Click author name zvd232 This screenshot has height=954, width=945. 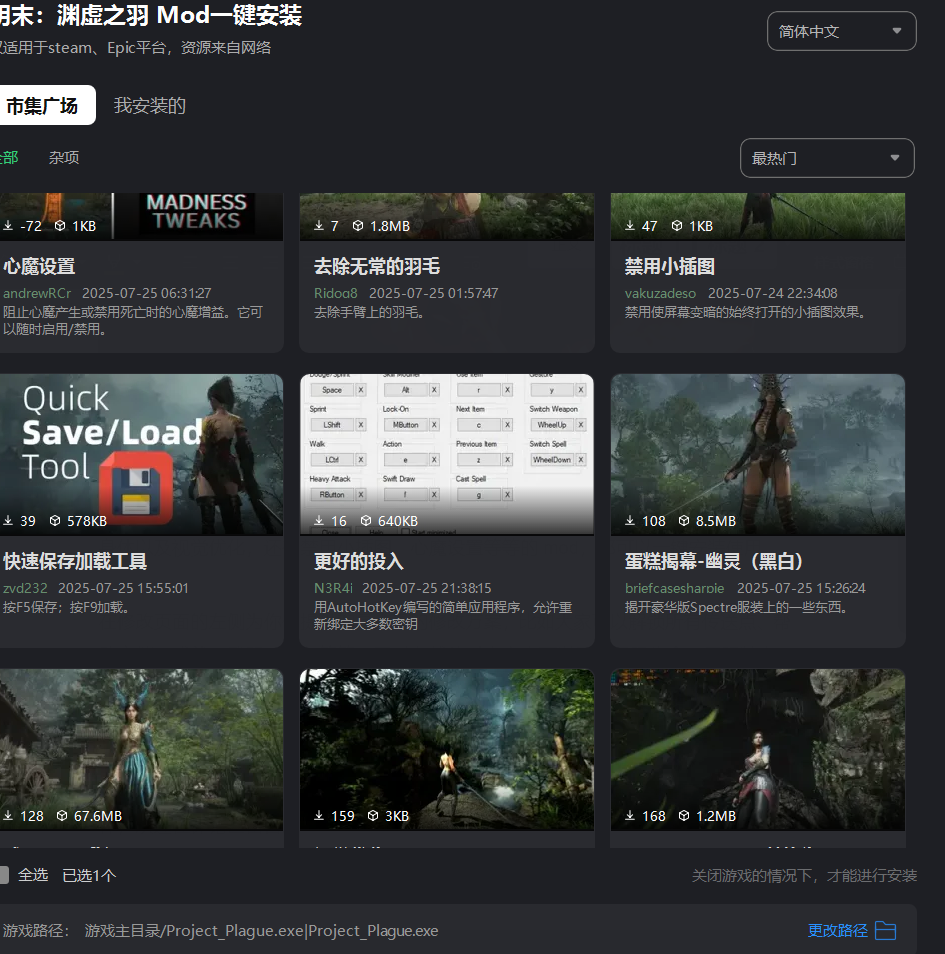[x=25, y=588]
